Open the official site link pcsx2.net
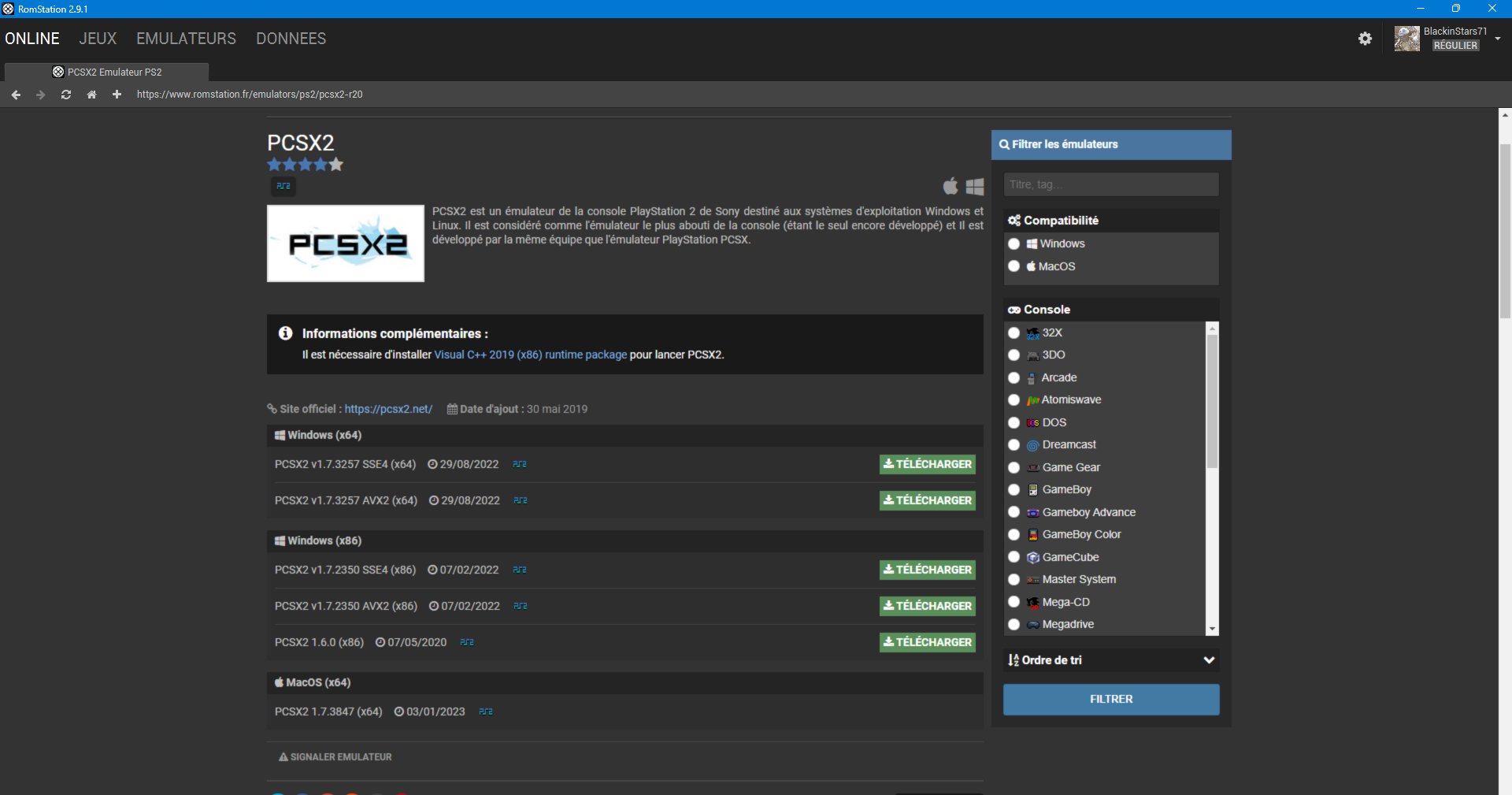This screenshot has height=795, width=1512. [x=388, y=409]
